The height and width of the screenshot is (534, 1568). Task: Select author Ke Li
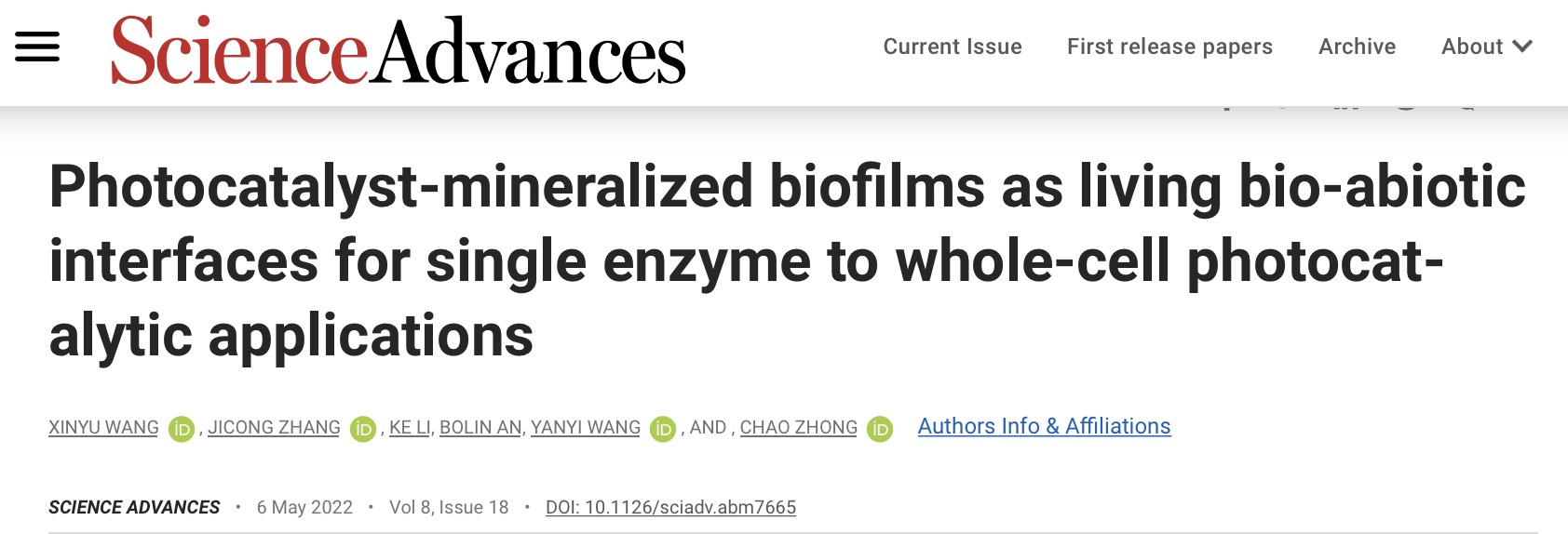tap(410, 427)
